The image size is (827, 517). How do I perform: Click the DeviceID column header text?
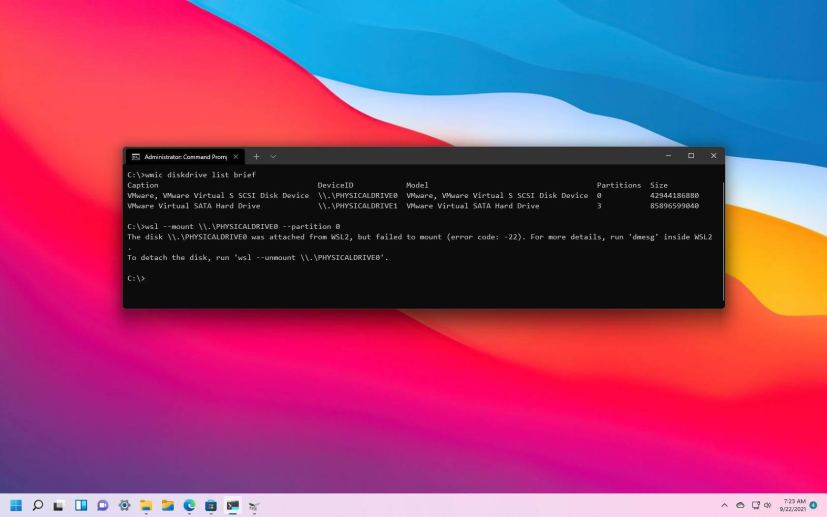[x=335, y=185]
